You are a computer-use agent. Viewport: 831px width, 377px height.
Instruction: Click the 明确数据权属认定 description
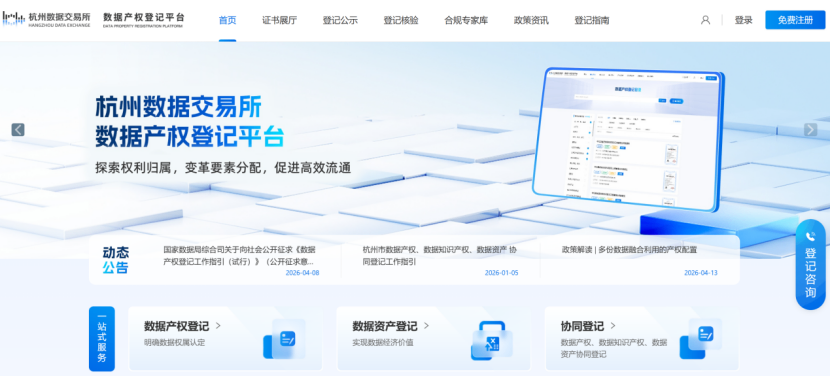[174, 343]
